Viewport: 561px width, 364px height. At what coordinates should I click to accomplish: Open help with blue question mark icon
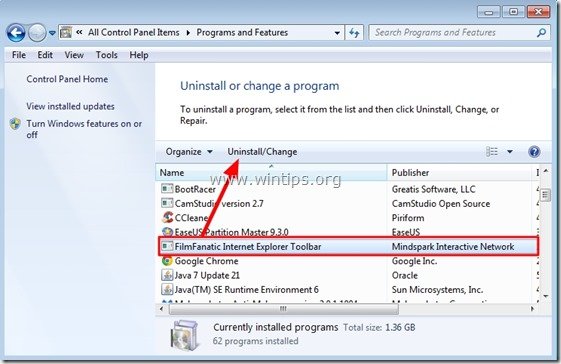(534, 152)
